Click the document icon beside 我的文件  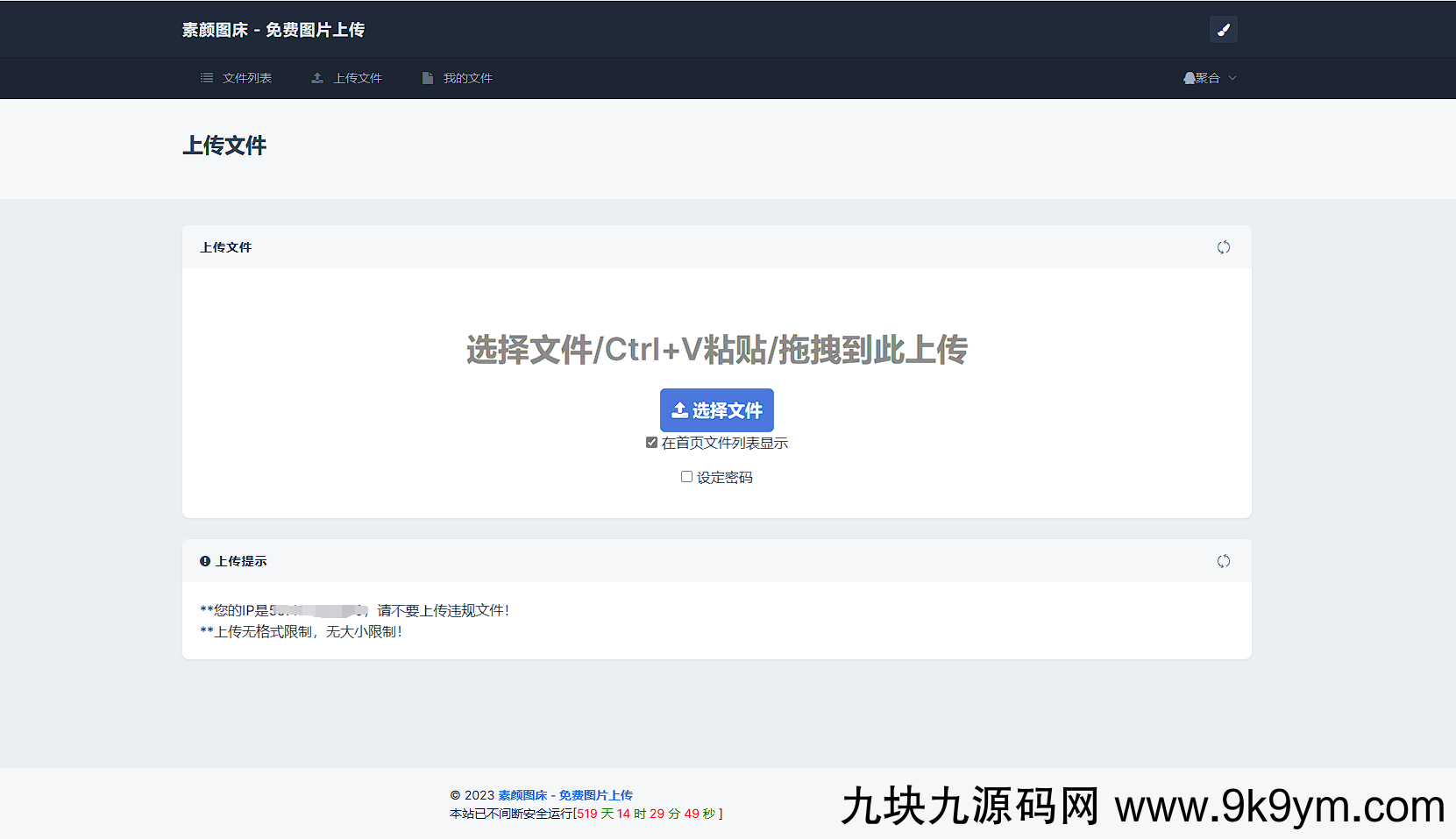tap(428, 77)
